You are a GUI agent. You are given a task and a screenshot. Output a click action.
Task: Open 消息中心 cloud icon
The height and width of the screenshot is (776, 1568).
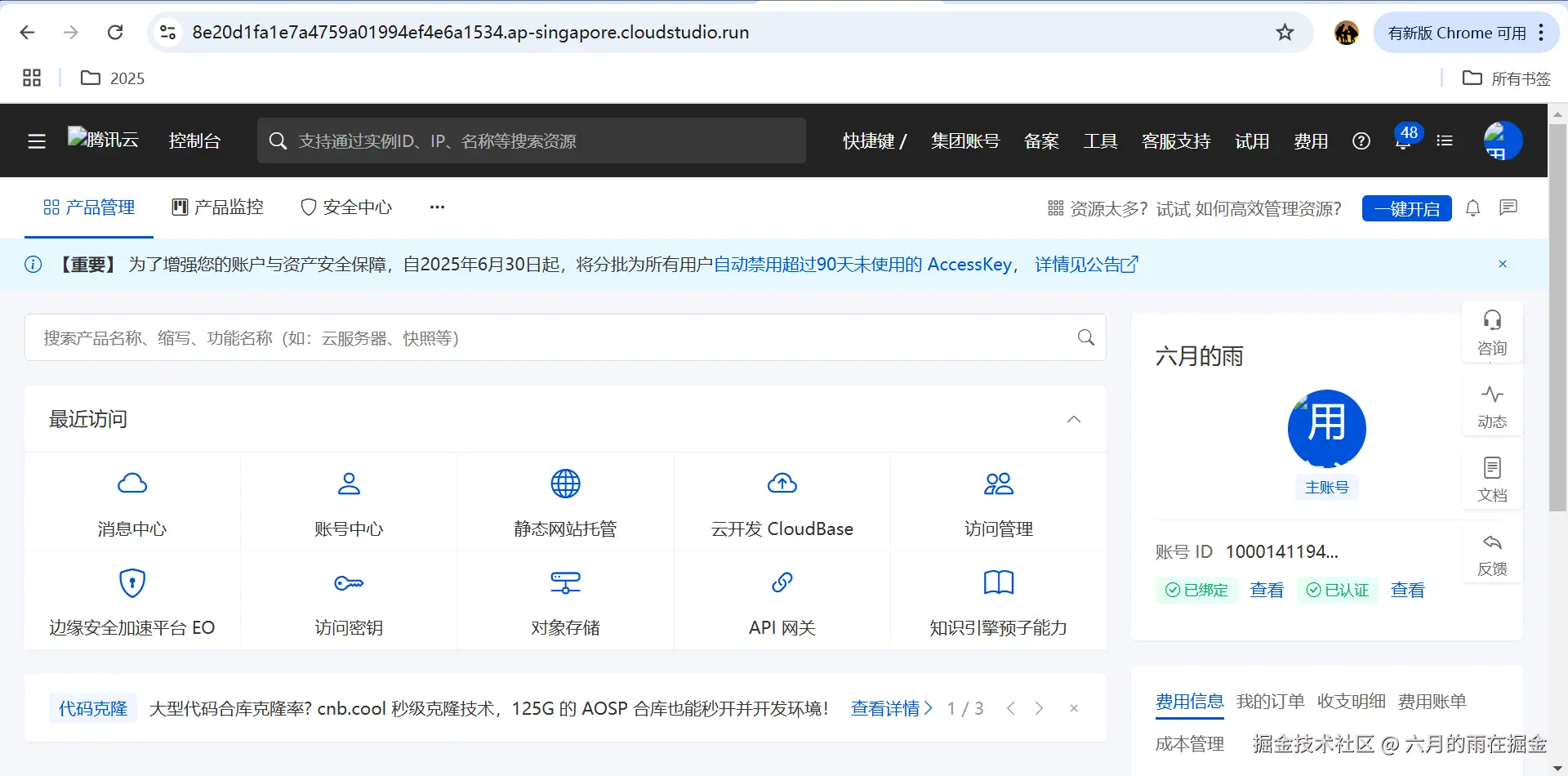132,484
